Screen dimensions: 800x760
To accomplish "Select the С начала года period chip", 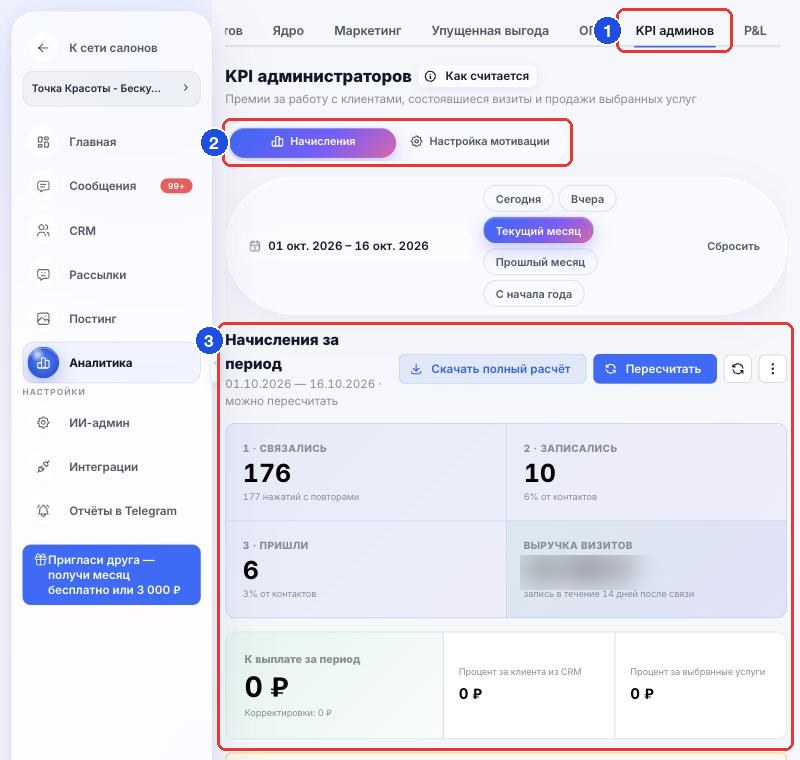I will [533, 294].
